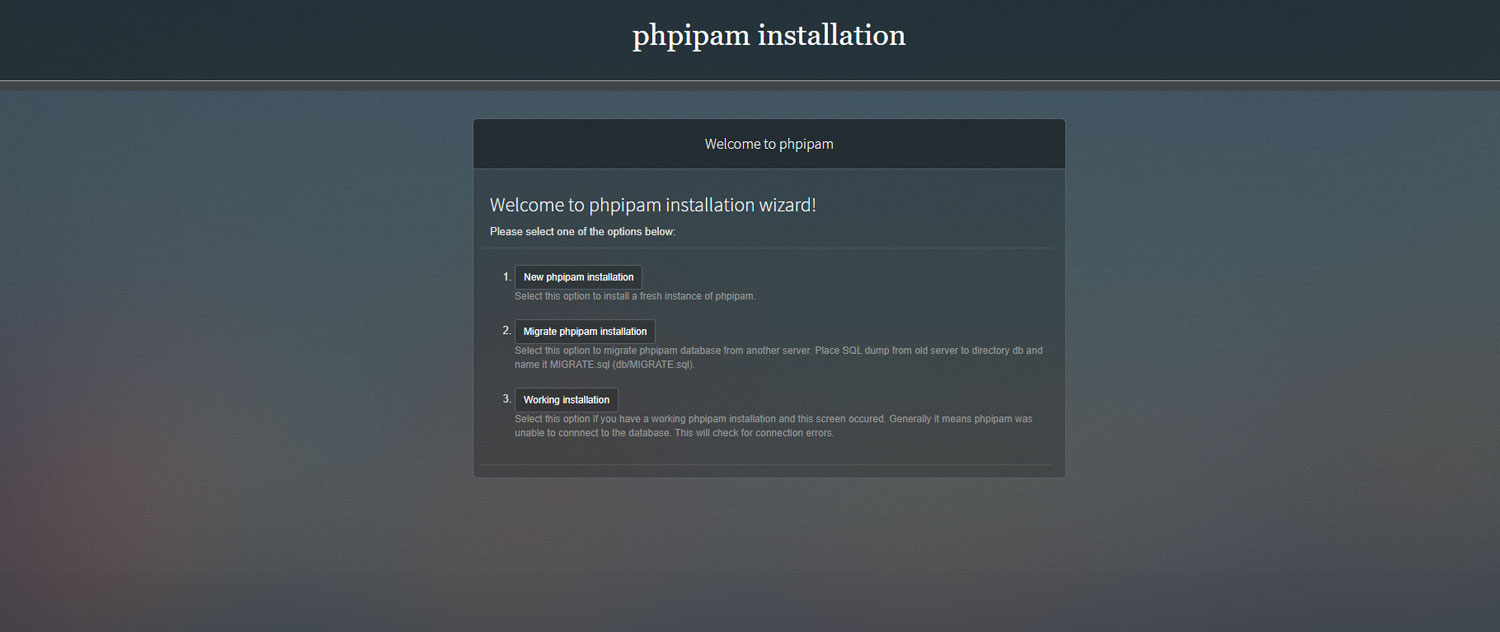Select the Working installation button
The width and height of the screenshot is (1500, 632).
566,400
